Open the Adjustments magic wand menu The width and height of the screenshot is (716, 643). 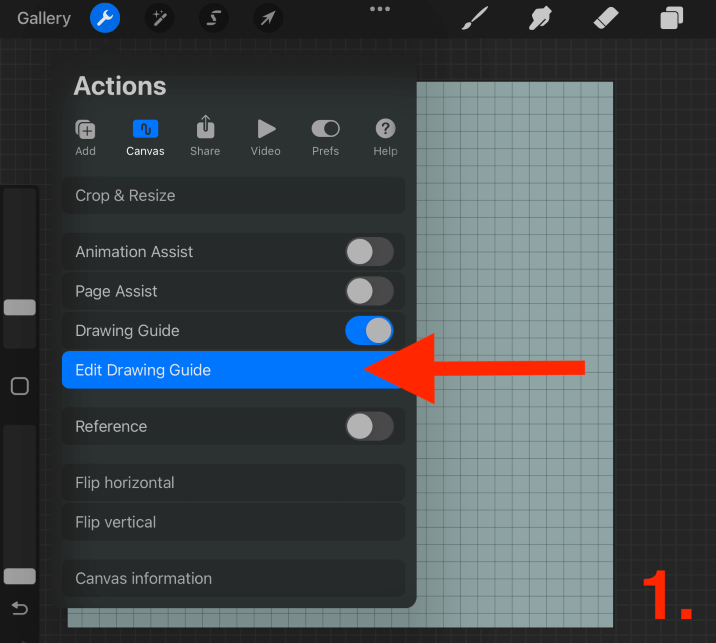point(159,18)
